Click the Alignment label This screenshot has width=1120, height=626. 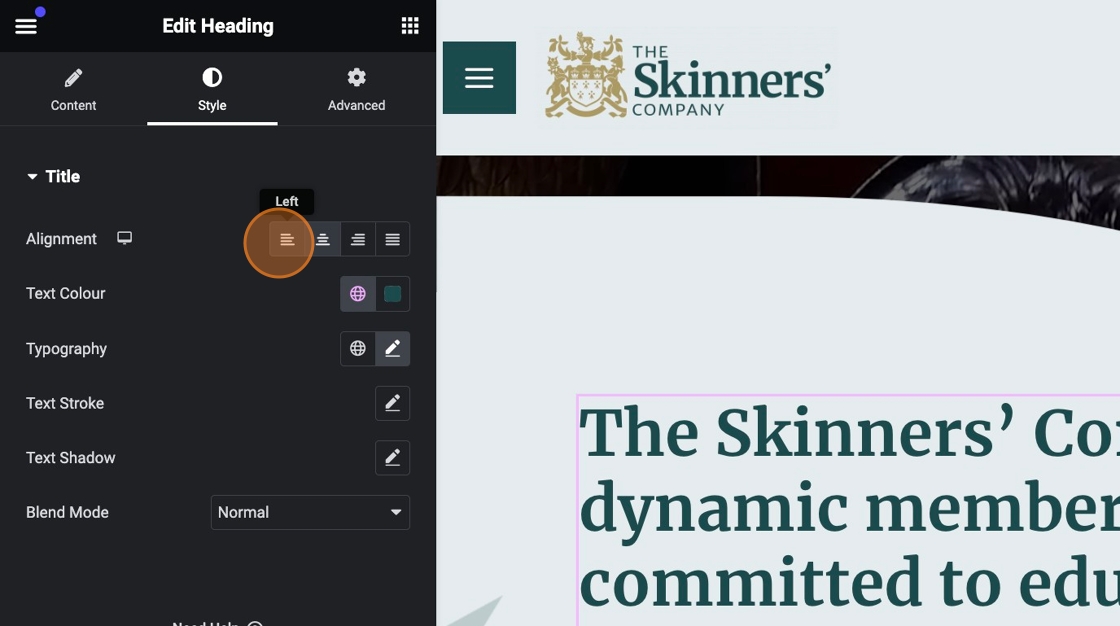(61, 239)
